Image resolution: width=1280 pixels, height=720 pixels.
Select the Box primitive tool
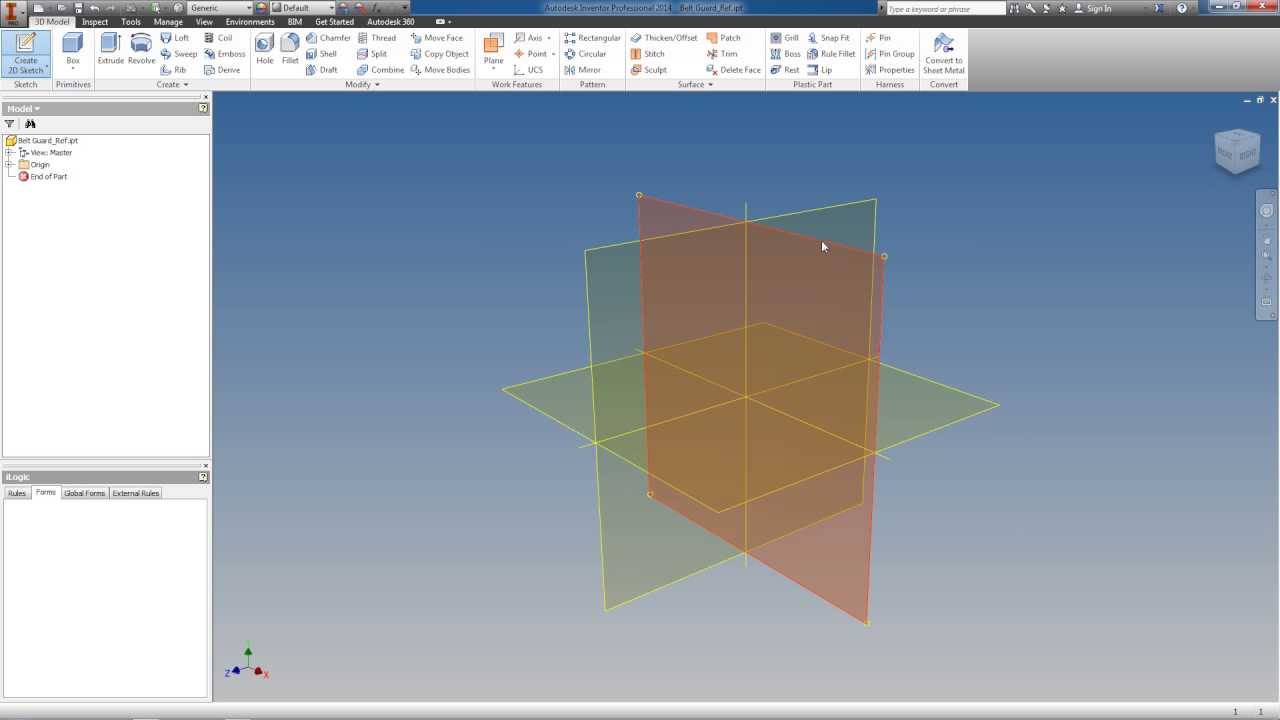73,50
